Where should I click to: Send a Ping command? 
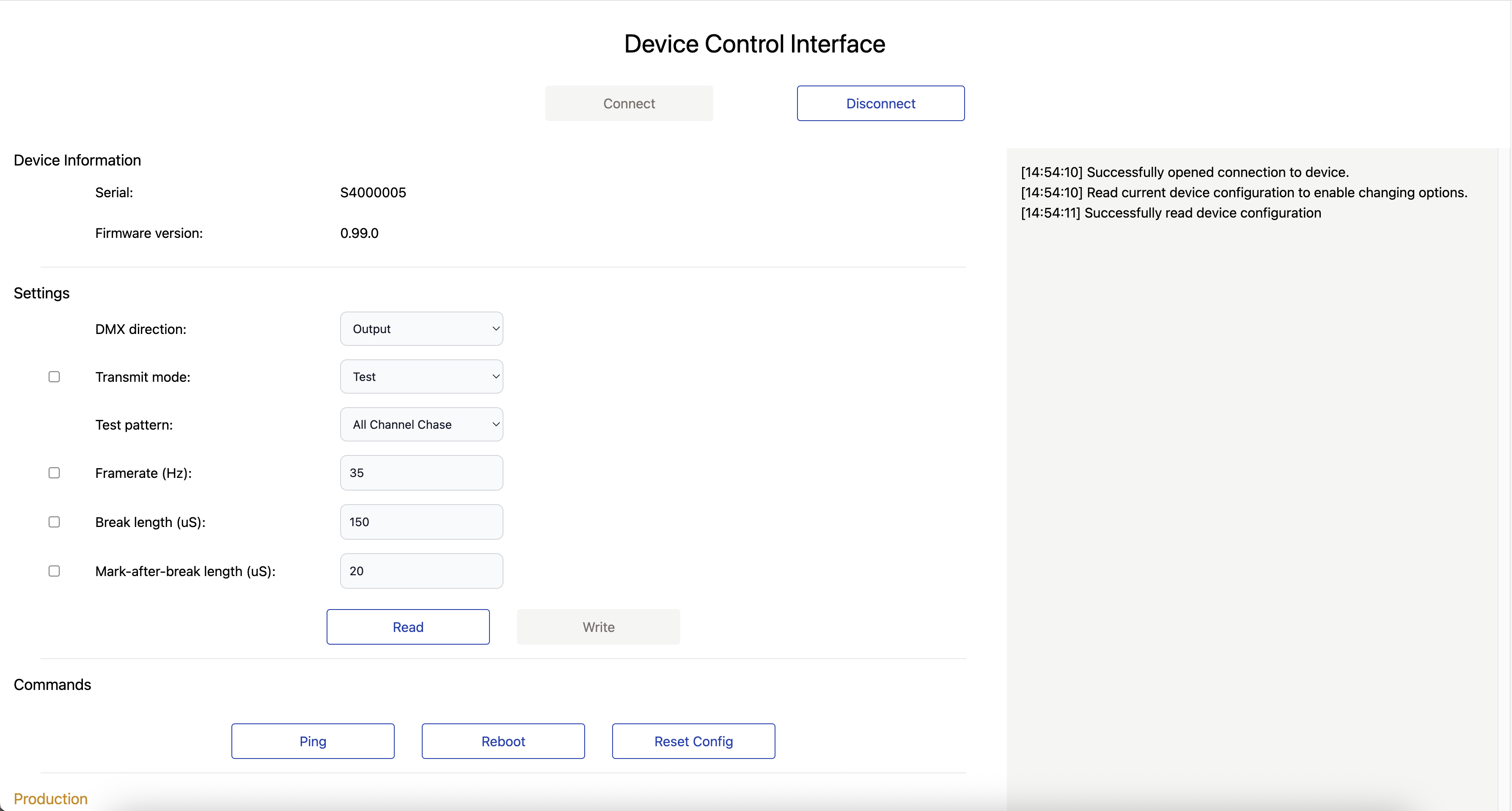pos(313,741)
